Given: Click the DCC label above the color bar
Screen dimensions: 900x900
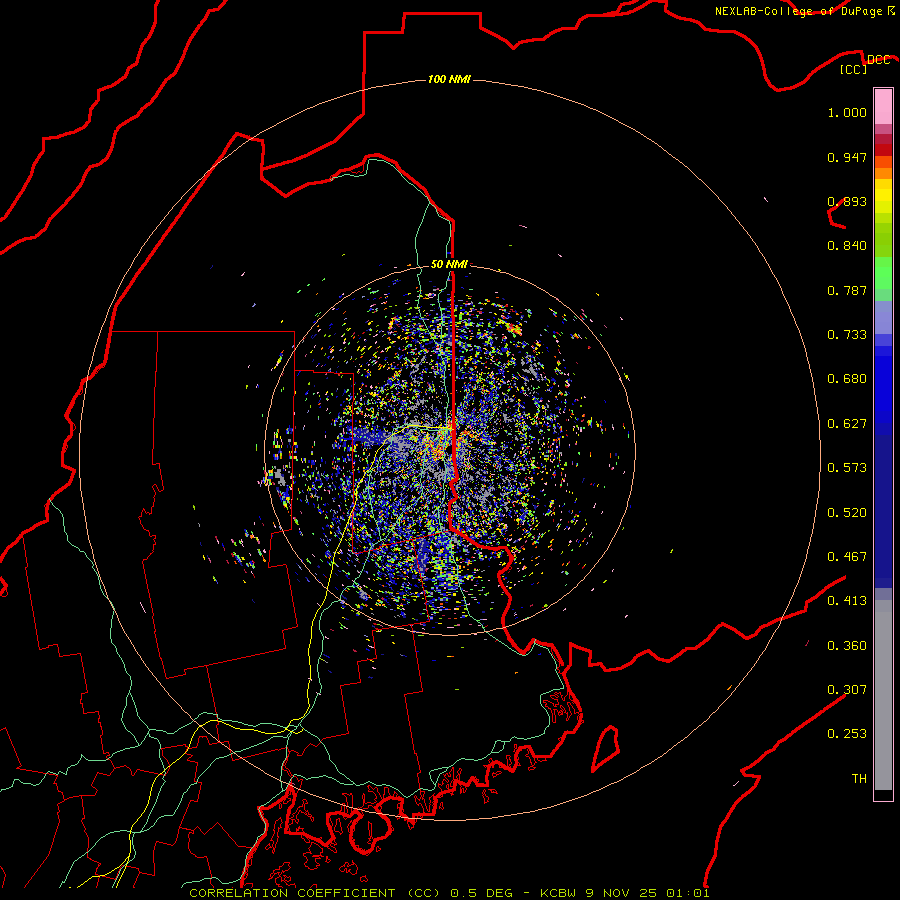Looking at the screenshot, I should (x=878, y=60).
